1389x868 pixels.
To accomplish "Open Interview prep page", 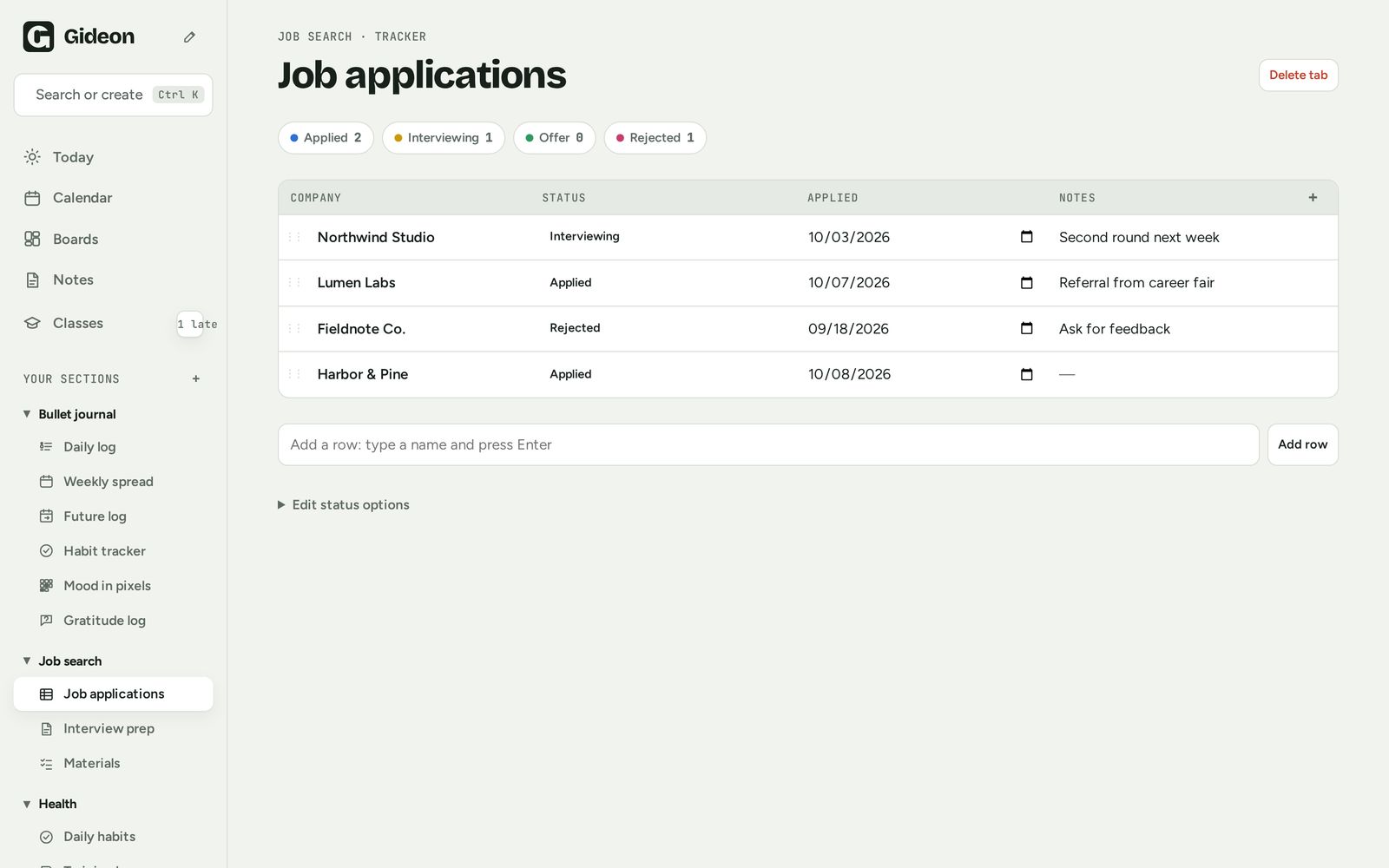I will pos(113,728).
